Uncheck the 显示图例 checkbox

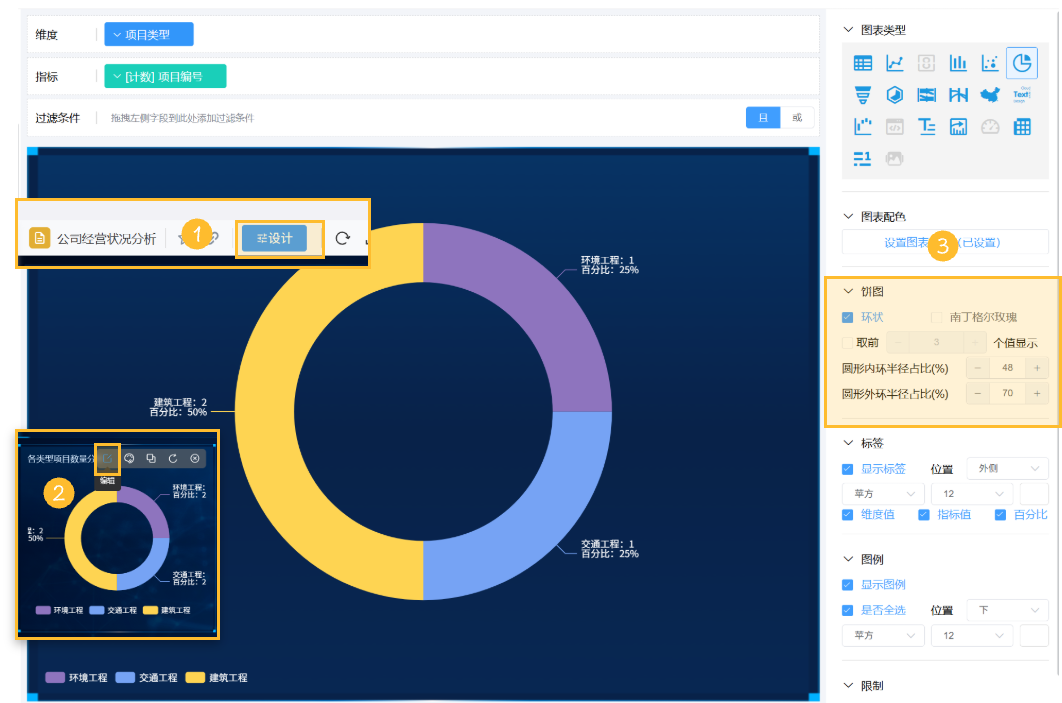[x=847, y=584]
